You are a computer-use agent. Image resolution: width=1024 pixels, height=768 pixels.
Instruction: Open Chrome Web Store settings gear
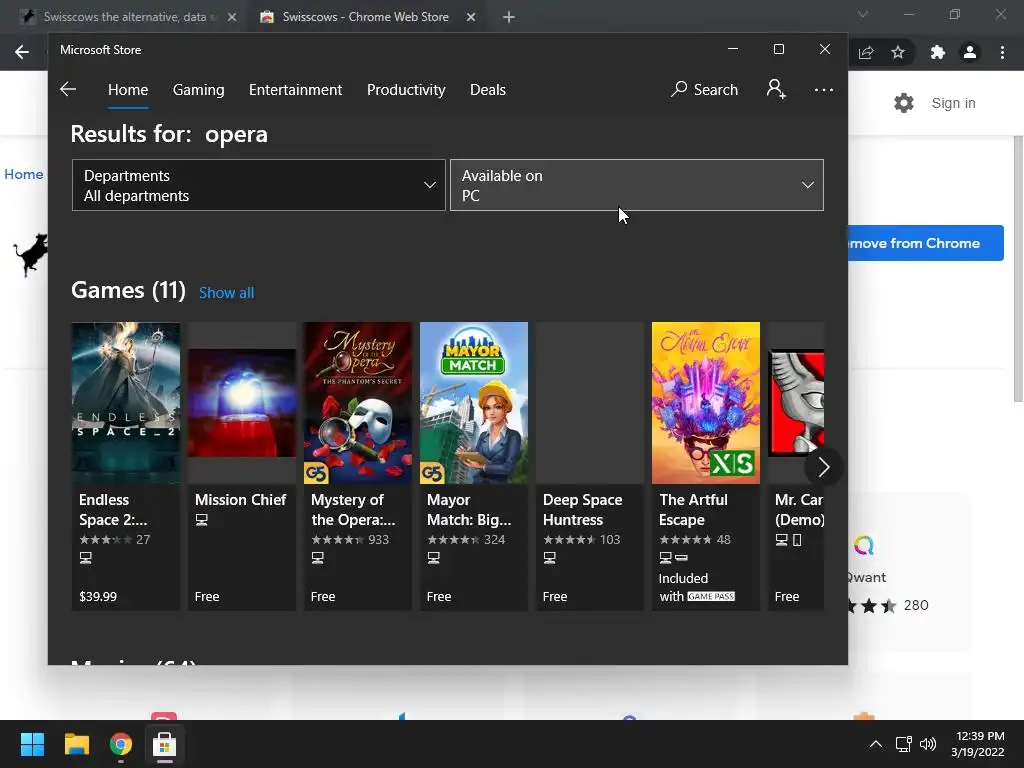coord(904,103)
